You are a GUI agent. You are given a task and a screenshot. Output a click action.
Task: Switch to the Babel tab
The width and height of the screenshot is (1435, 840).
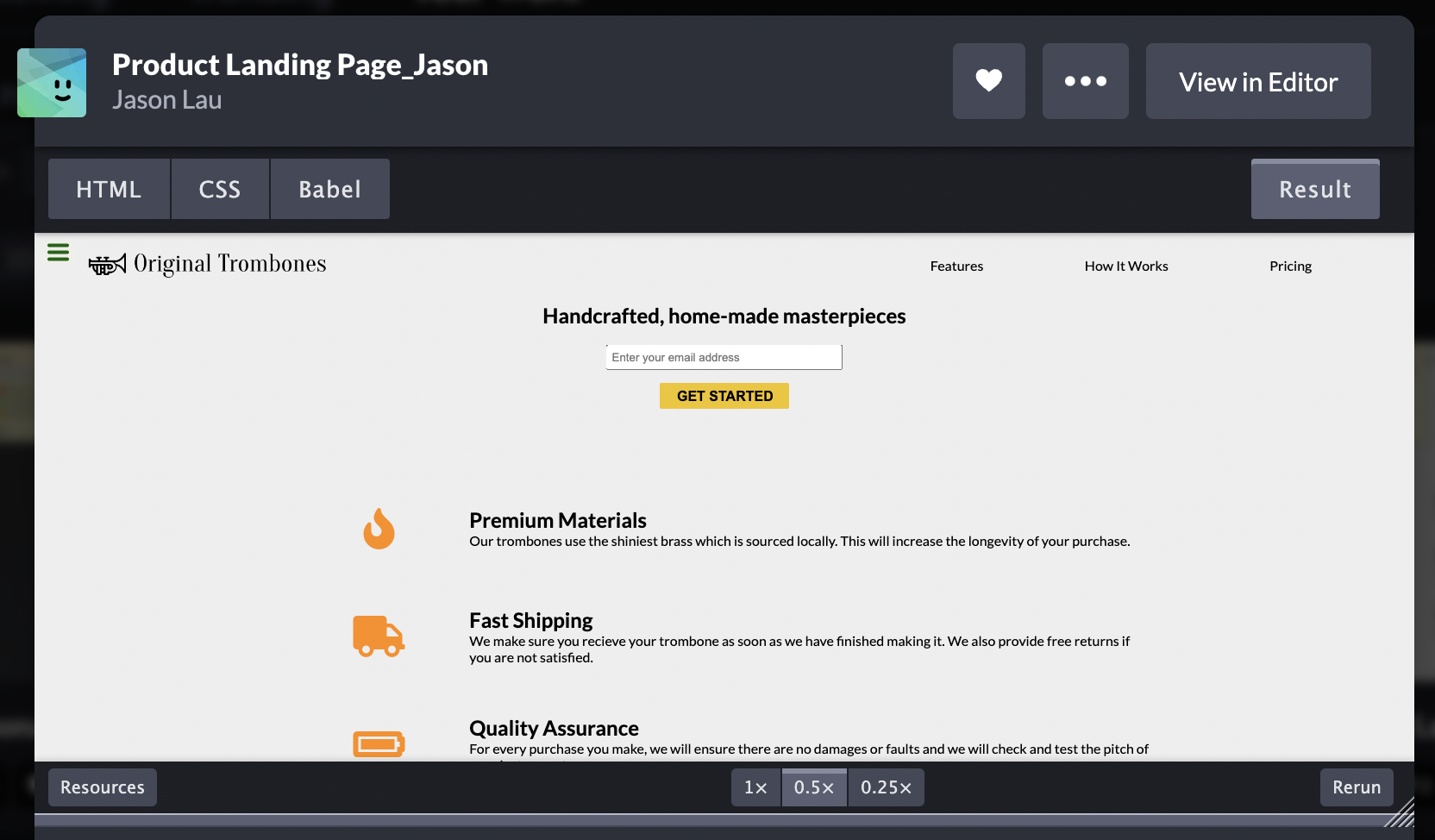pos(329,189)
